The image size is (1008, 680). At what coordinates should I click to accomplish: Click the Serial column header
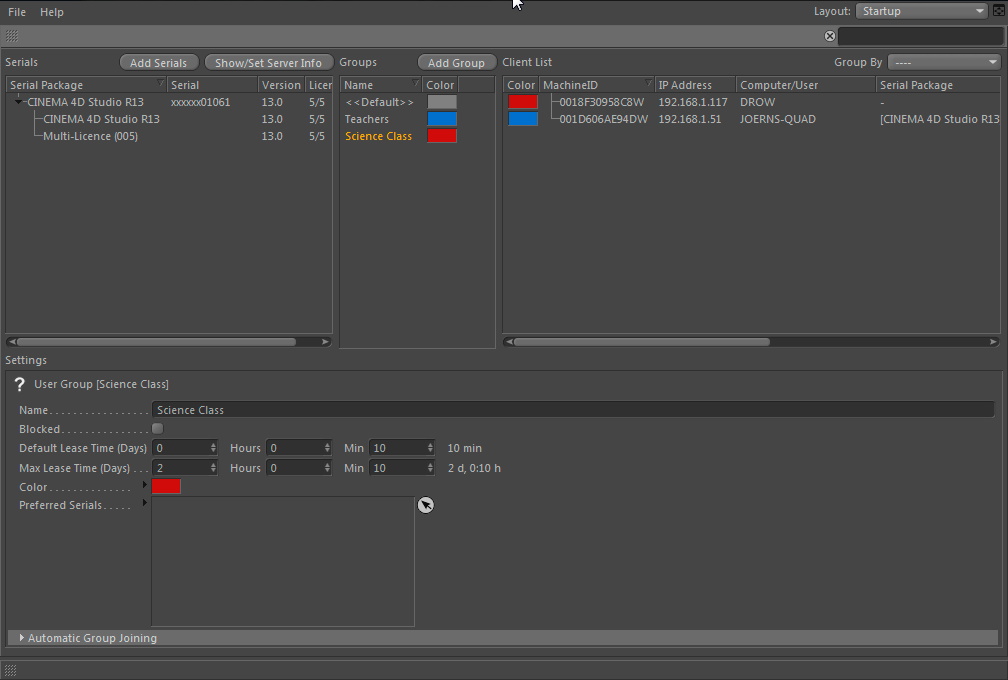tap(212, 85)
